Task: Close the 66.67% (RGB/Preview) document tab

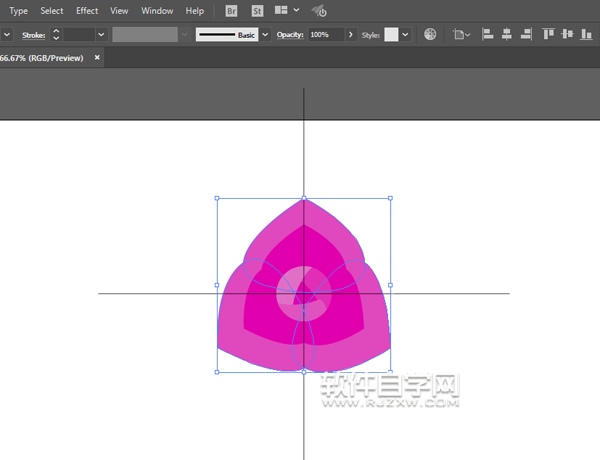Action: [x=97, y=57]
